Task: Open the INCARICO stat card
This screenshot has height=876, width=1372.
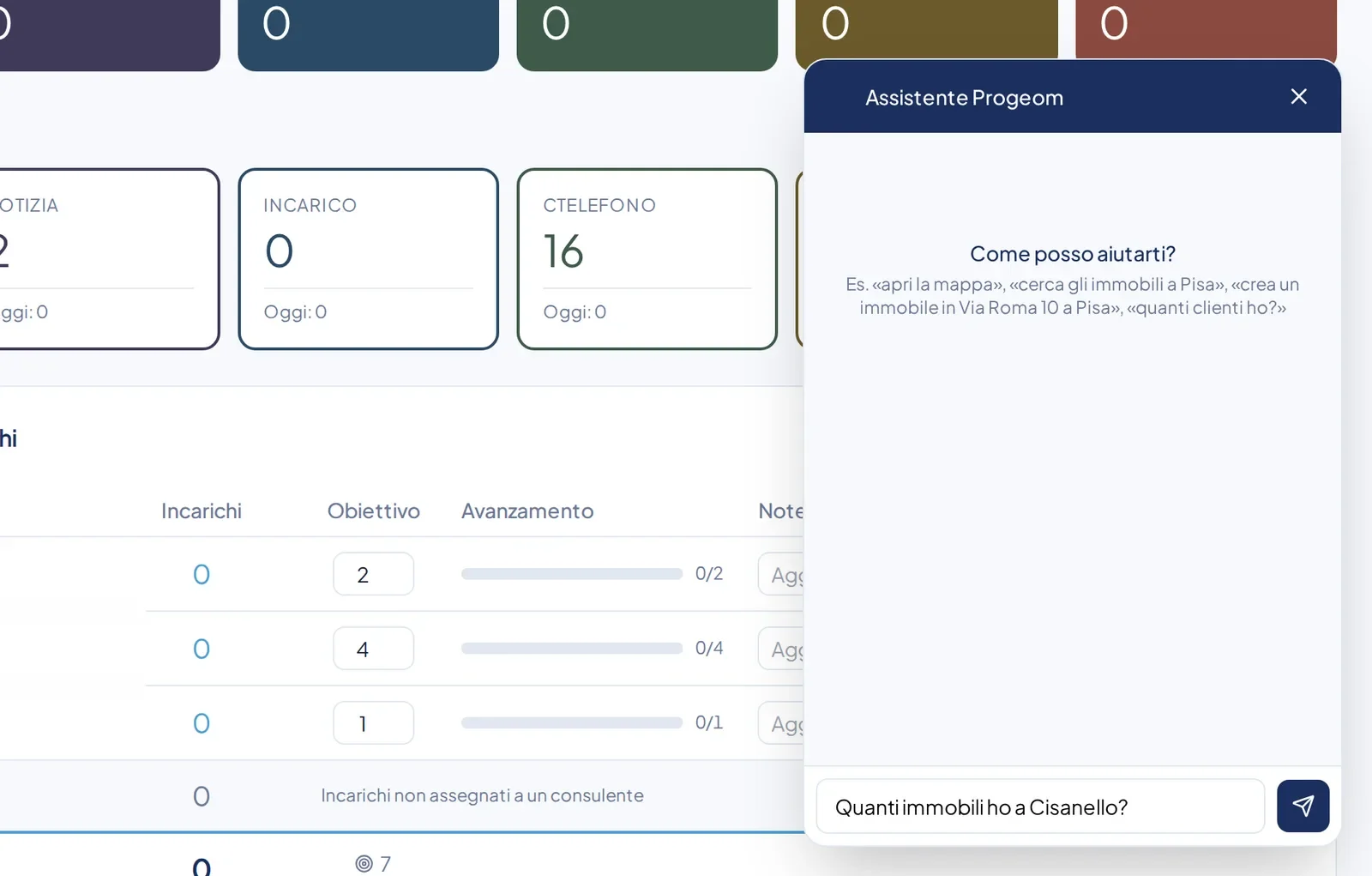Action: (369, 259)
